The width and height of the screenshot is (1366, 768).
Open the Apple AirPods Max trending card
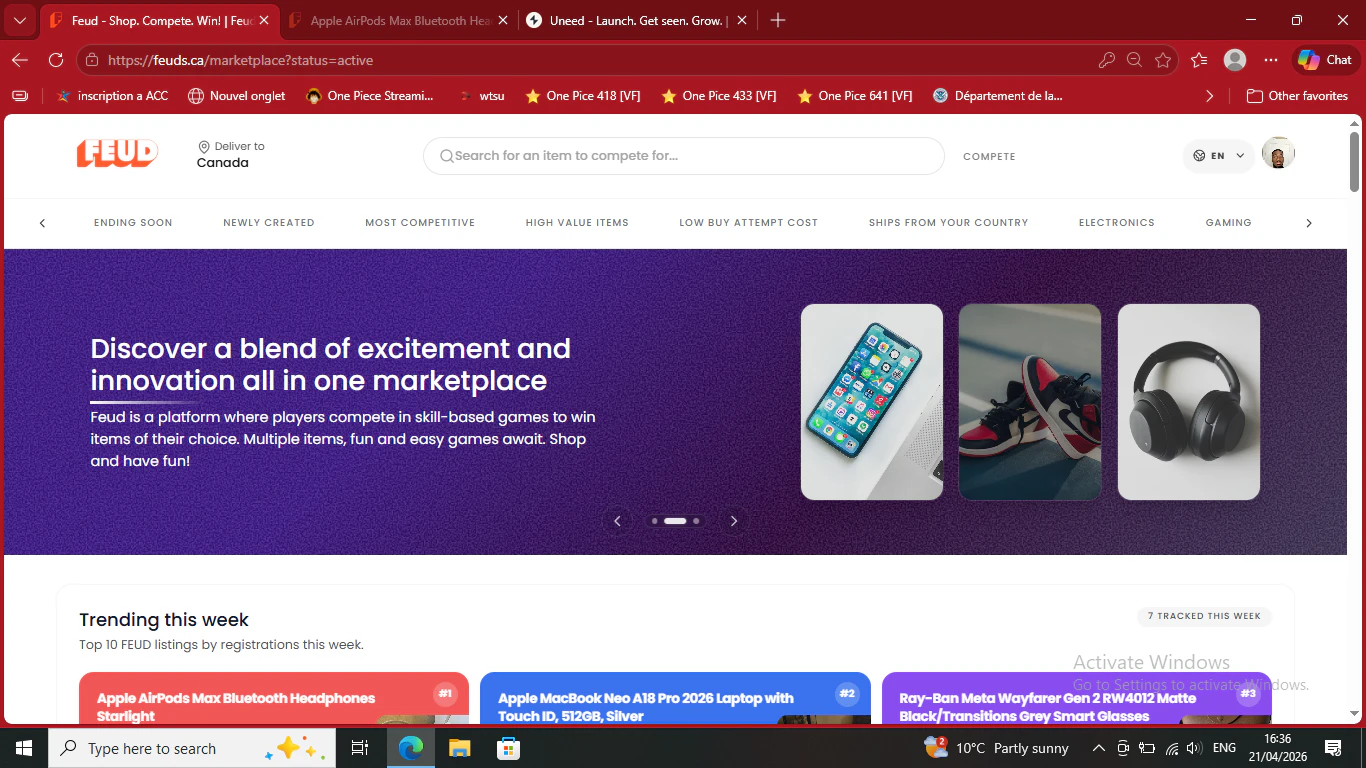click(x=274, y=698)
